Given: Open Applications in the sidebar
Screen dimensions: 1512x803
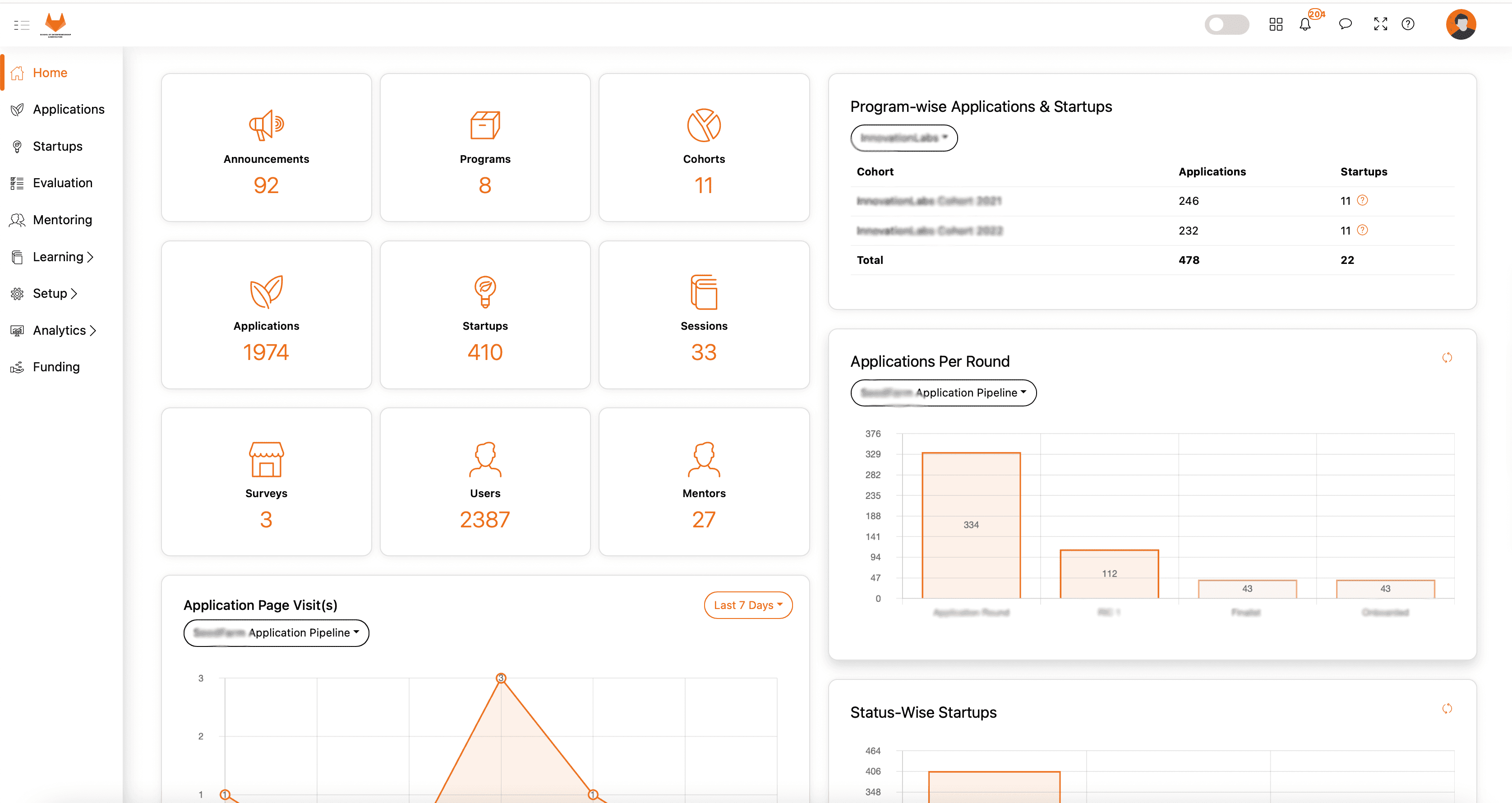Looking at the screenshot, I should [69, 109].
